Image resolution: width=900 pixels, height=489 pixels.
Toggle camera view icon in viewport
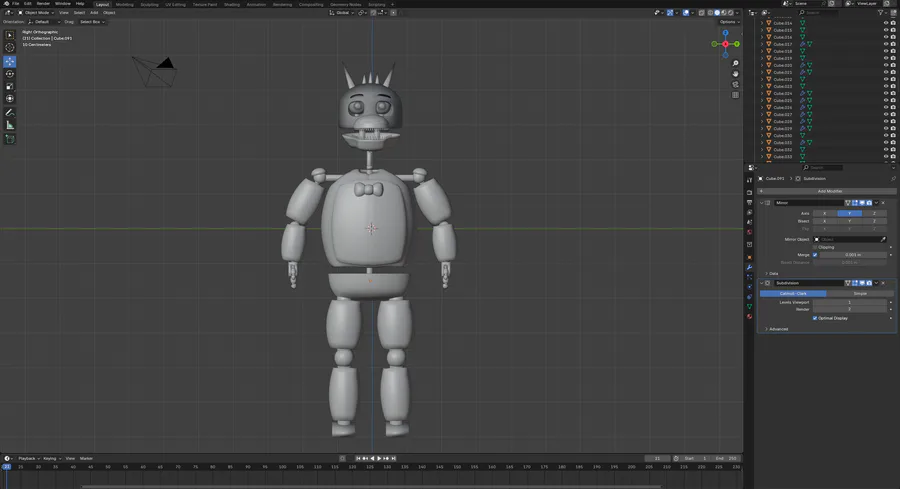pyautogui.click(x=735, y=84)
